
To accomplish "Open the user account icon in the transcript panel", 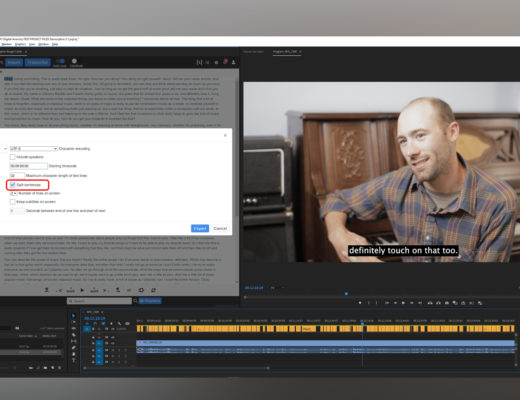I will [233, 62].
